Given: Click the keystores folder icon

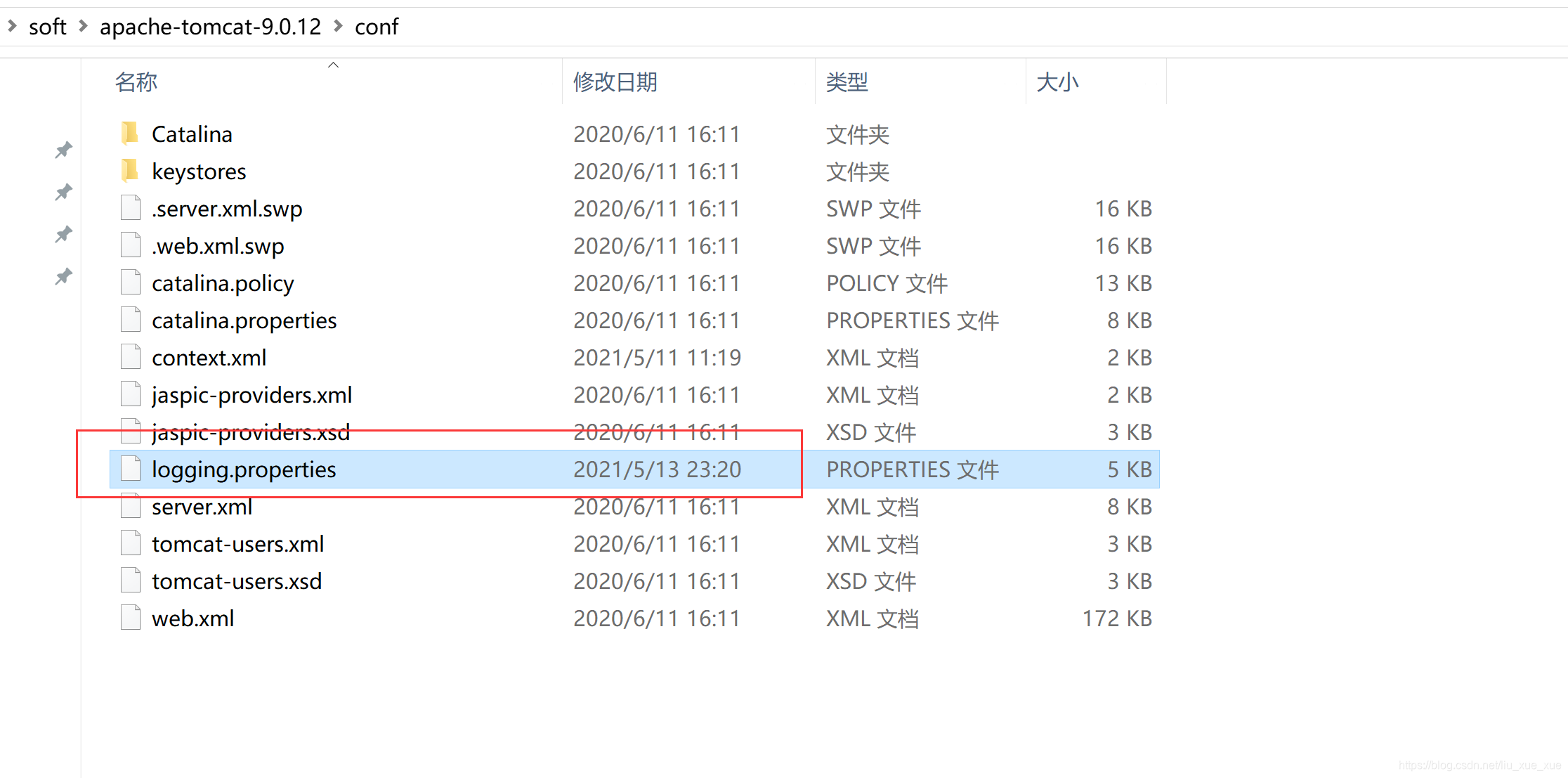Looking at the screenshot, I should (x=130, y=171).
